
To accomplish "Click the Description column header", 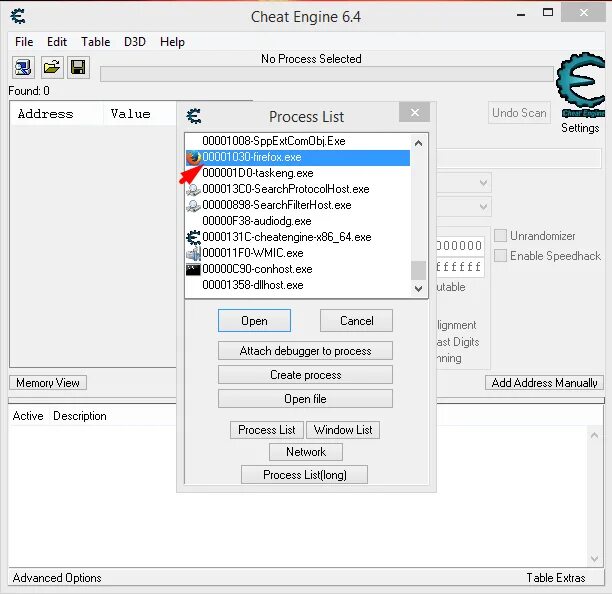I will tap(80, 416).
